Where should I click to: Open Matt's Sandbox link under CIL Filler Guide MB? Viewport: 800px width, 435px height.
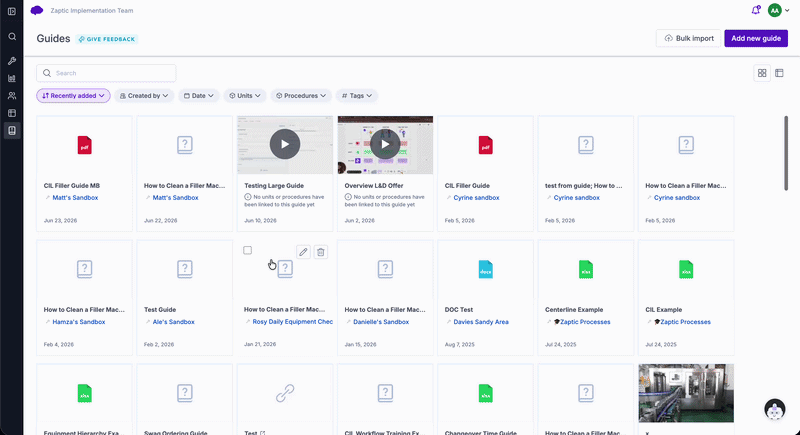(x=75, y=197)
